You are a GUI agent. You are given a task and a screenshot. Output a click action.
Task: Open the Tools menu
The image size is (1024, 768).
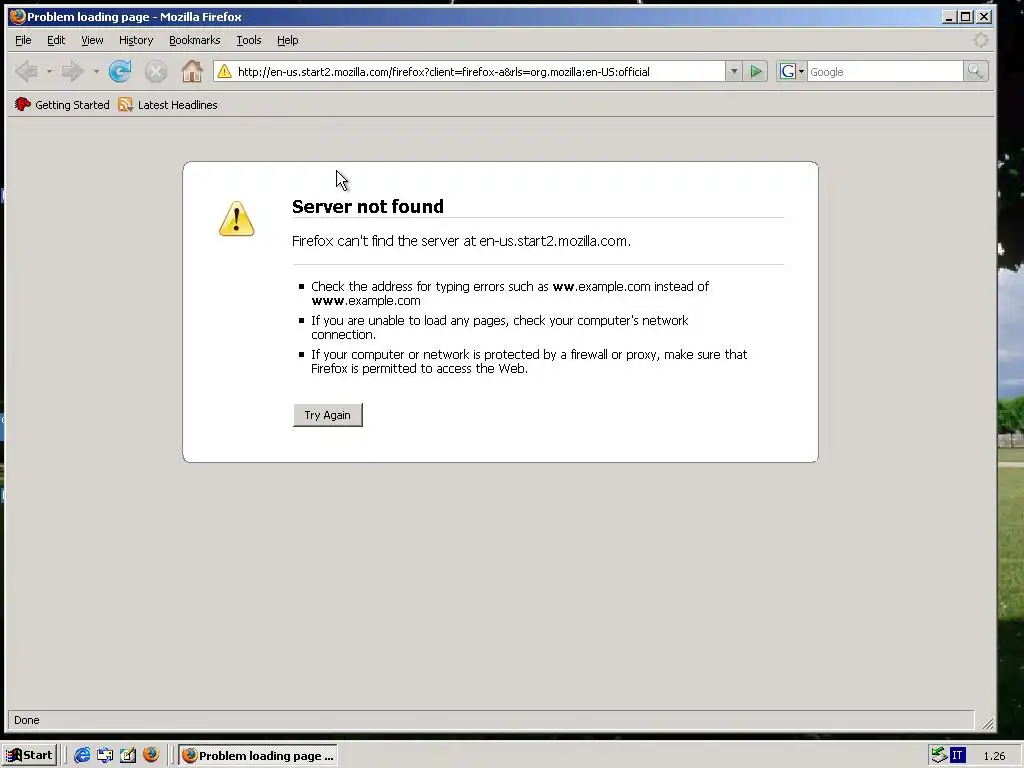coord(249,40)
